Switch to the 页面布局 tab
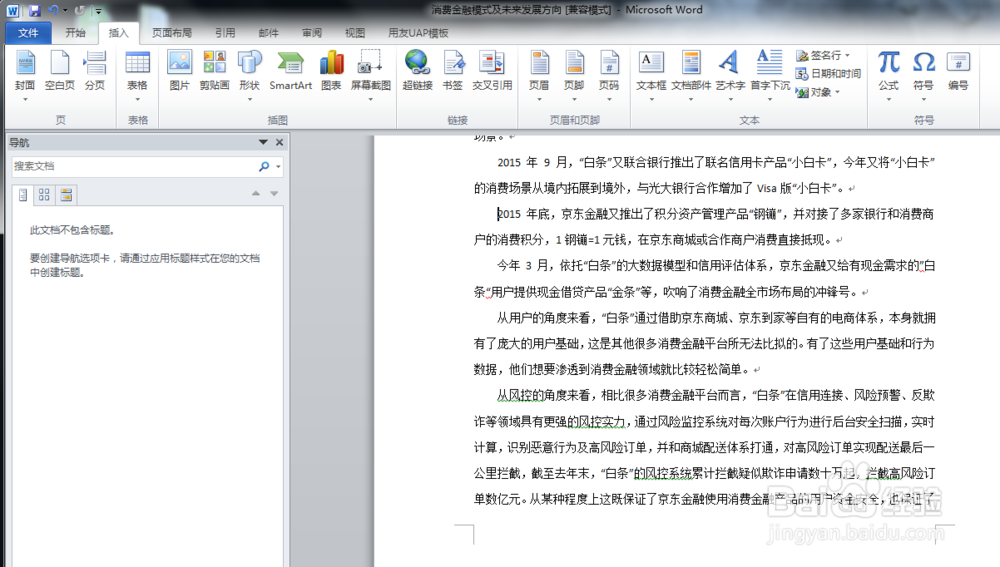 click(x=172, y=33)
